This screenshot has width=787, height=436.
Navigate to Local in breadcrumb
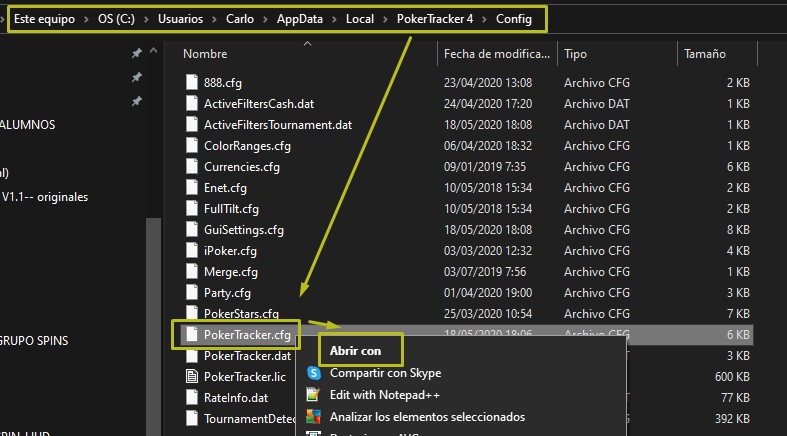(360, 19)
